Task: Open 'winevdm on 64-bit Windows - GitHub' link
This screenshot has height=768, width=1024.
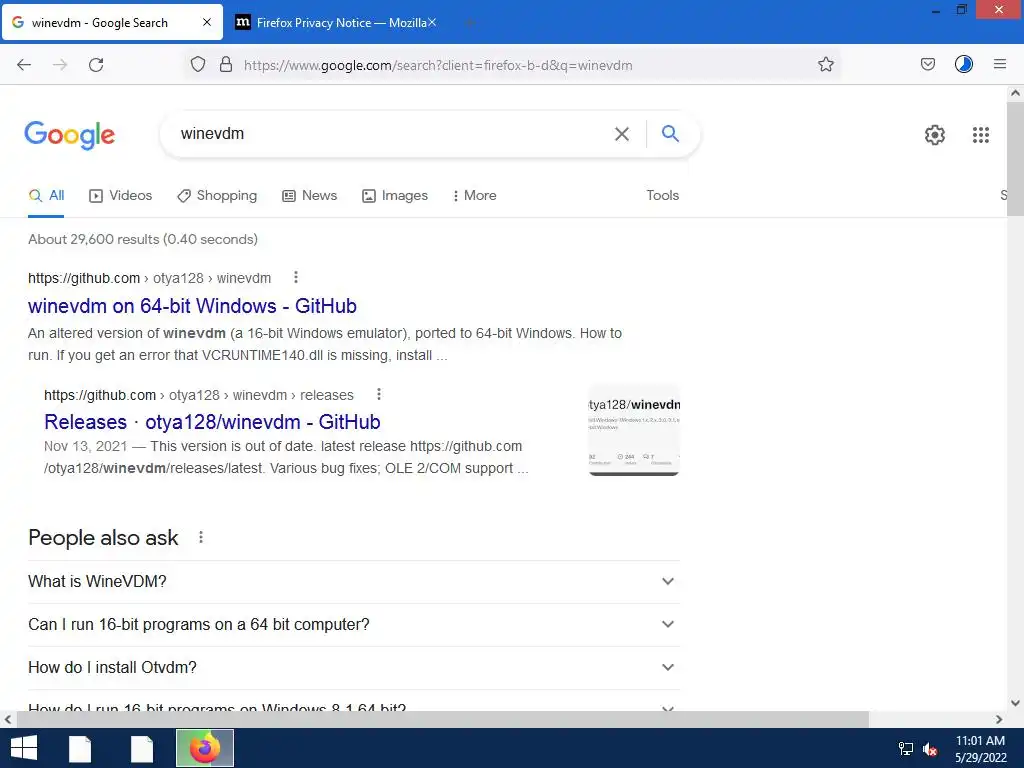Action: [x=192, y=306]
